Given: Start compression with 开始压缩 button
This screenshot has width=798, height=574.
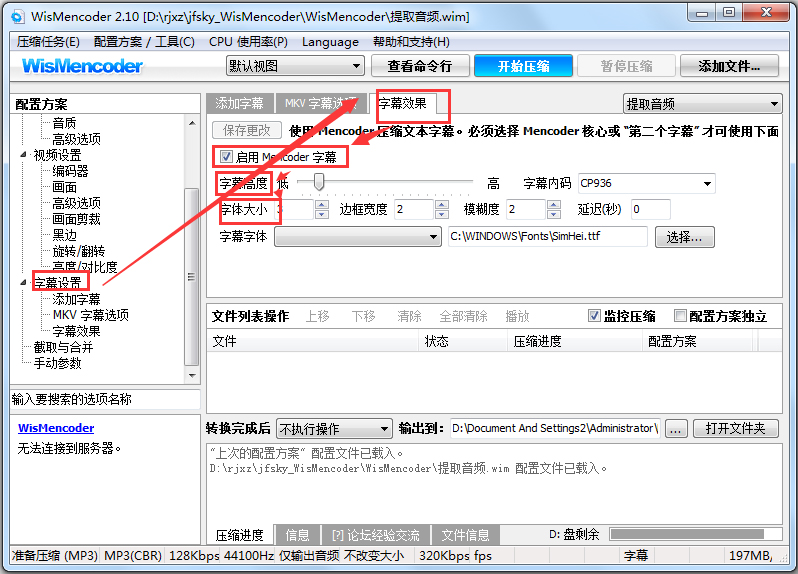Looking at the screenshot, I should click(523, 66).
